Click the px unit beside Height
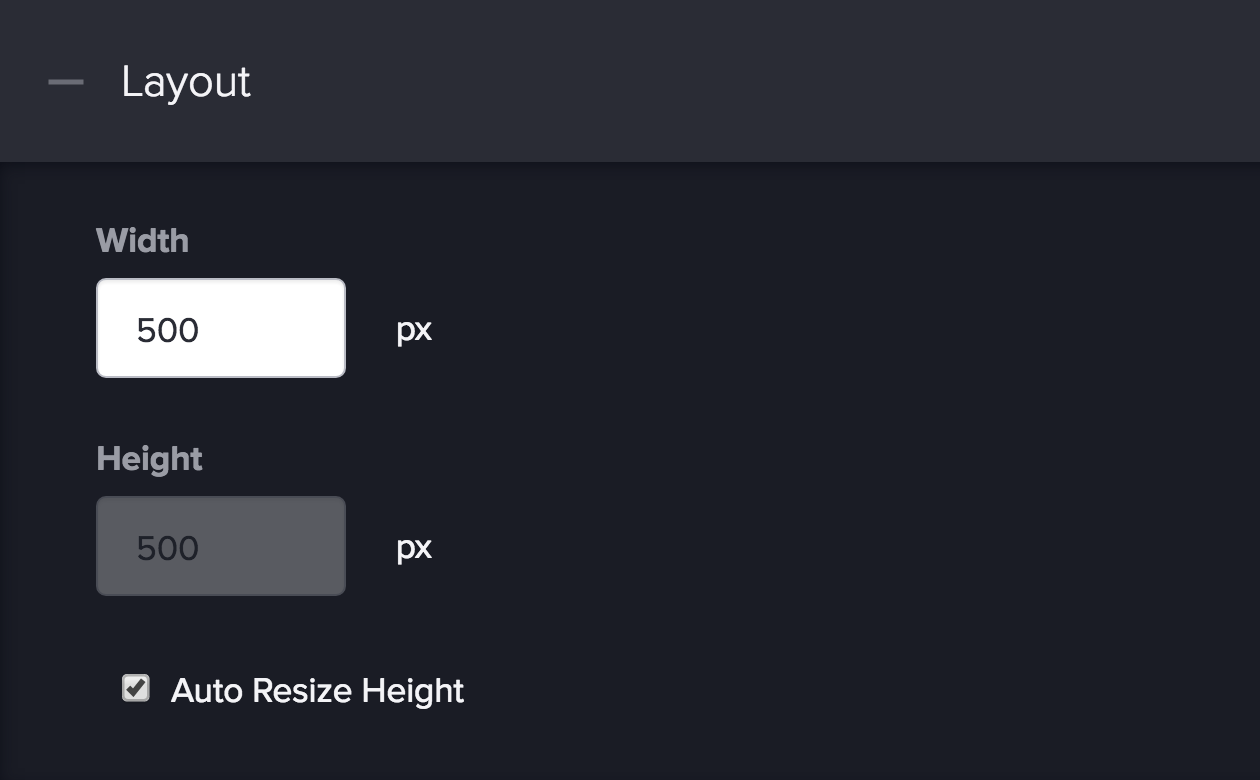Screen dimensions: 1260x780 click(x=414, y=548)
